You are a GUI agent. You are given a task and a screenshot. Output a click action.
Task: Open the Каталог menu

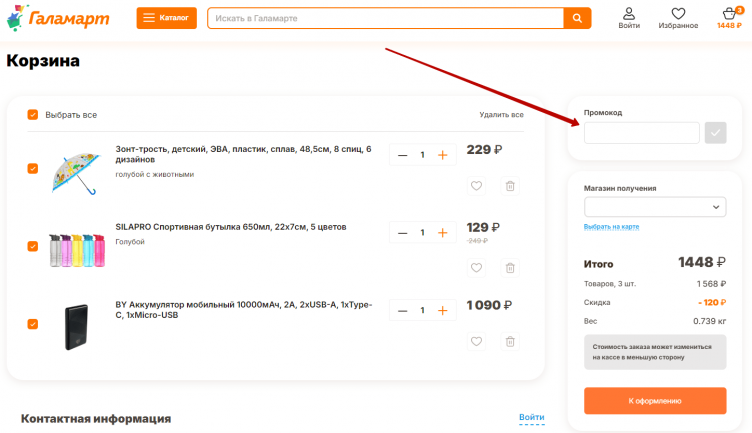pos(166,18)
